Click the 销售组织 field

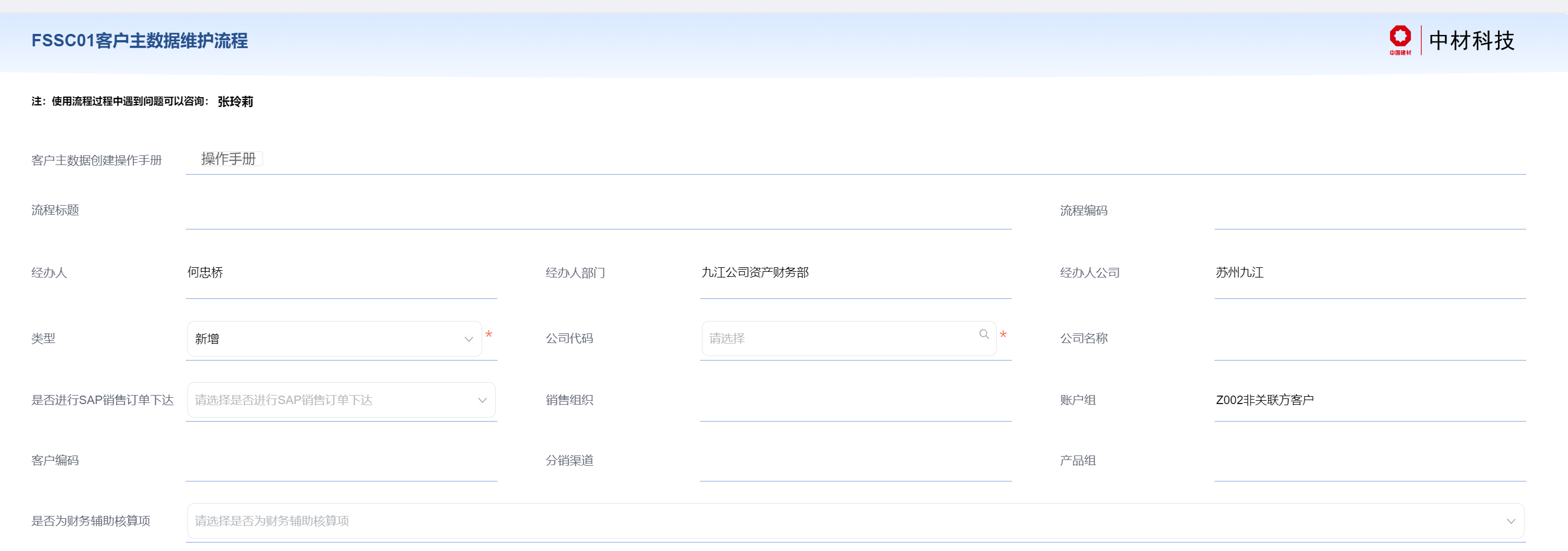point(855,401)
